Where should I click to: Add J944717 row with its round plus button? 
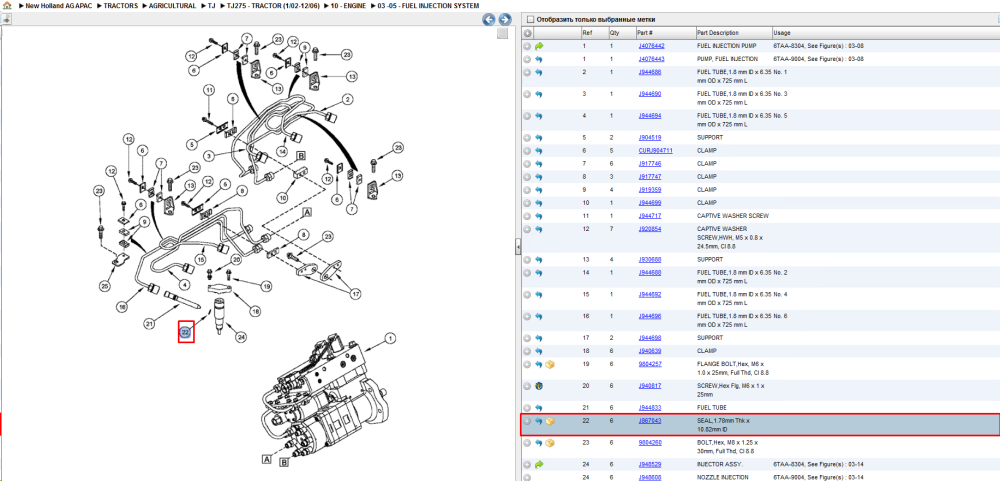[x=527, y=216]
